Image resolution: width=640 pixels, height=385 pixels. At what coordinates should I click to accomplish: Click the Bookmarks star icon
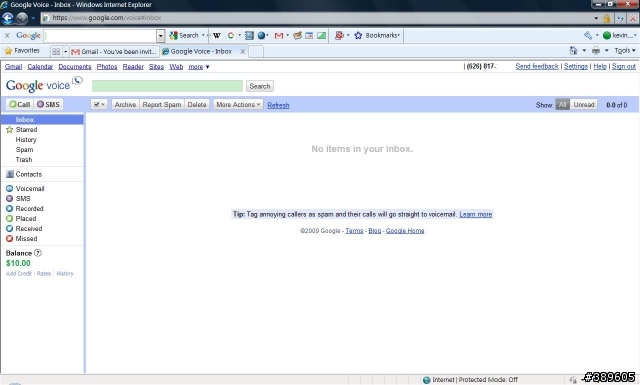[358, 36]
